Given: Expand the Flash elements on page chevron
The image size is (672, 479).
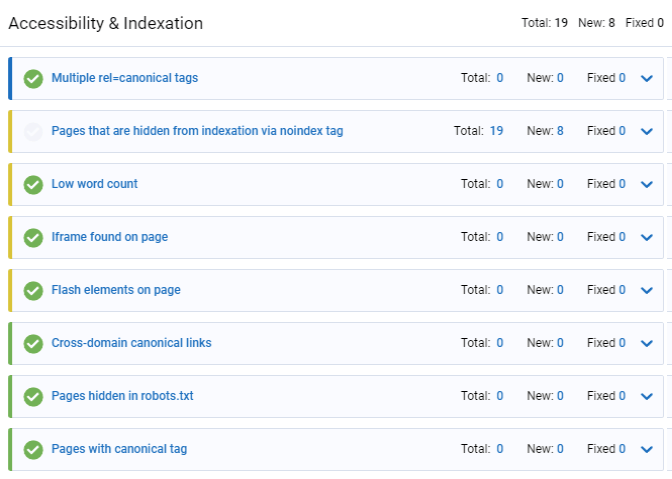Looking at the screenshot, I should click(x=647, y=290).
